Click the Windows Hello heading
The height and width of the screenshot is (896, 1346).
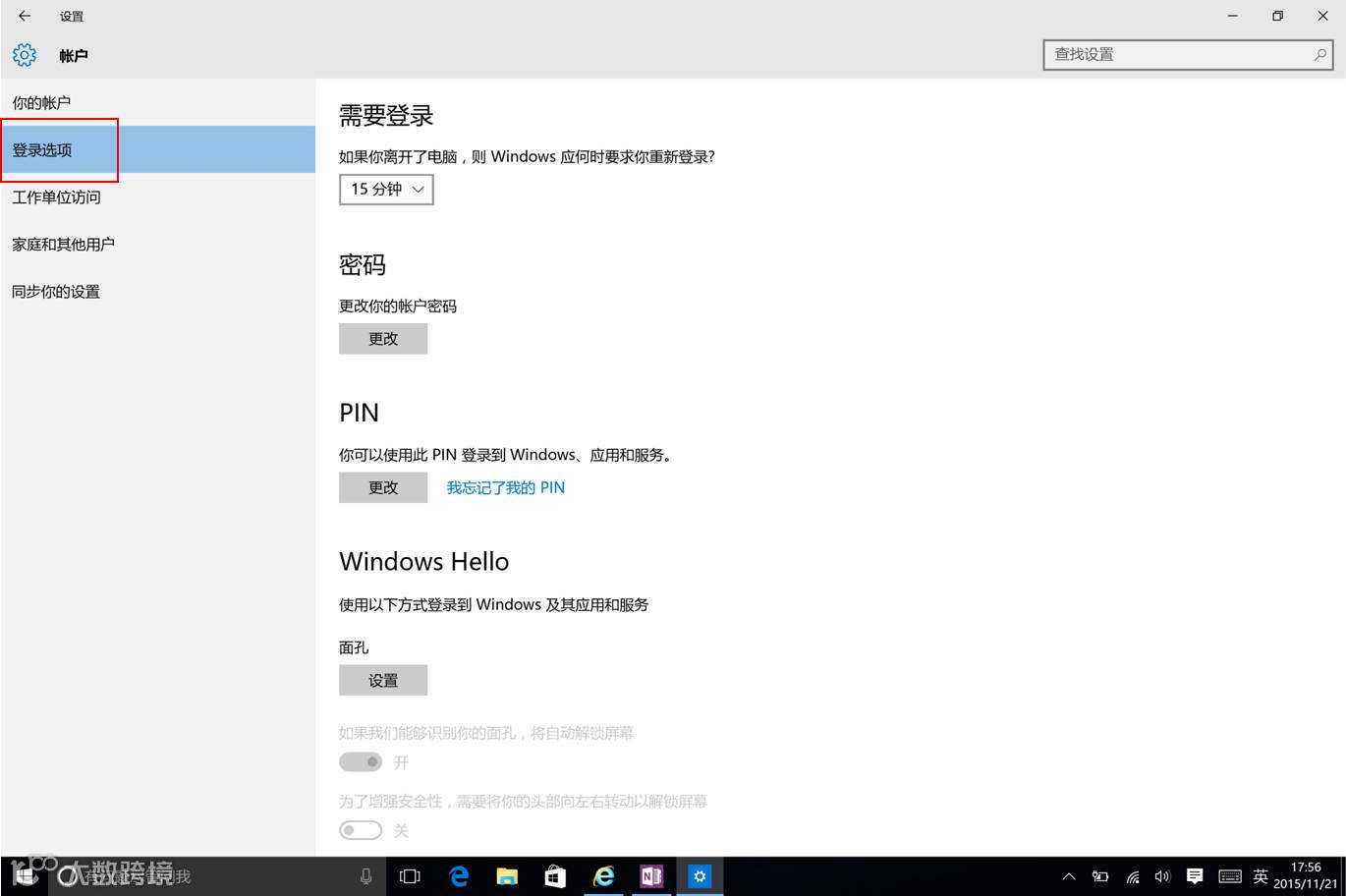[x=424, y=561]
